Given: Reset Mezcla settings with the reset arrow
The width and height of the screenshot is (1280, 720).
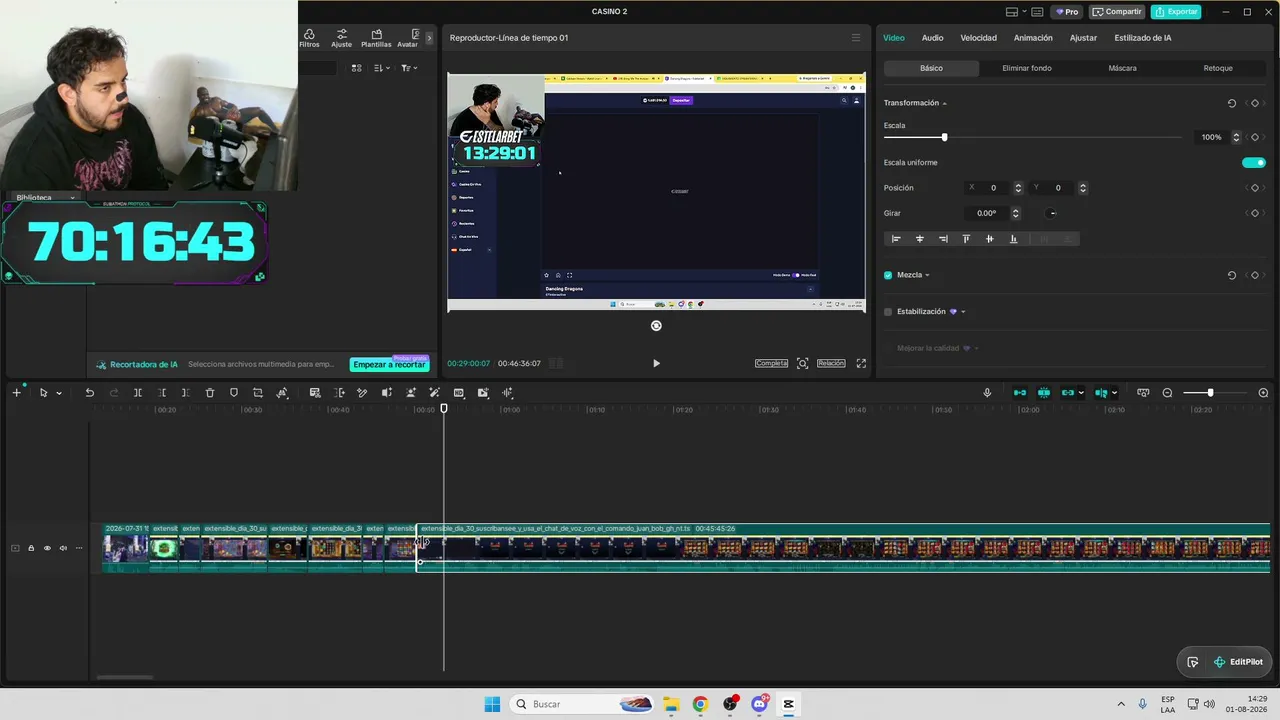Looking at the screenshot, I should [1232, 275].
